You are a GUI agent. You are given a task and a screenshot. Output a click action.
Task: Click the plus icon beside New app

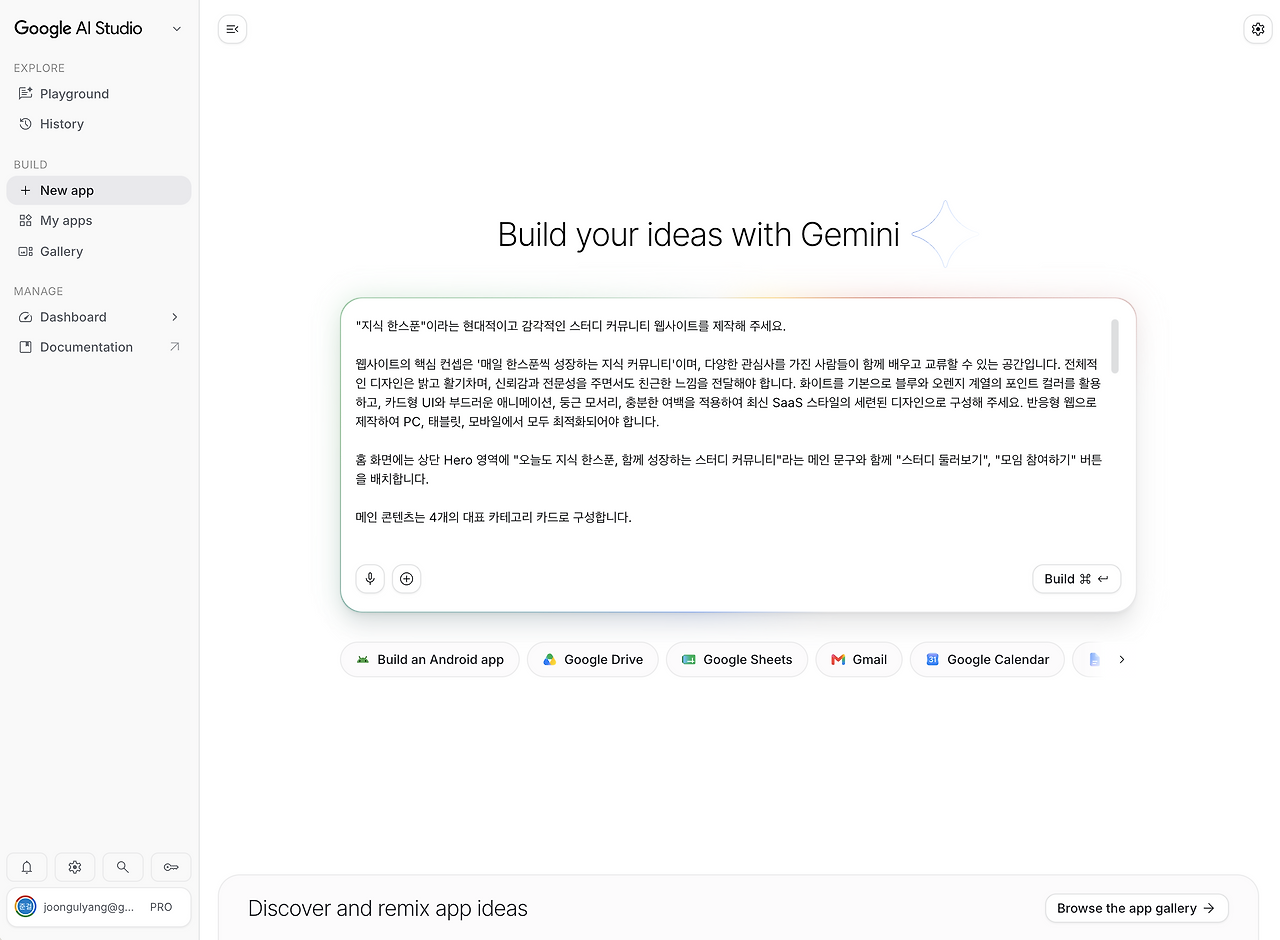[26, 190]
